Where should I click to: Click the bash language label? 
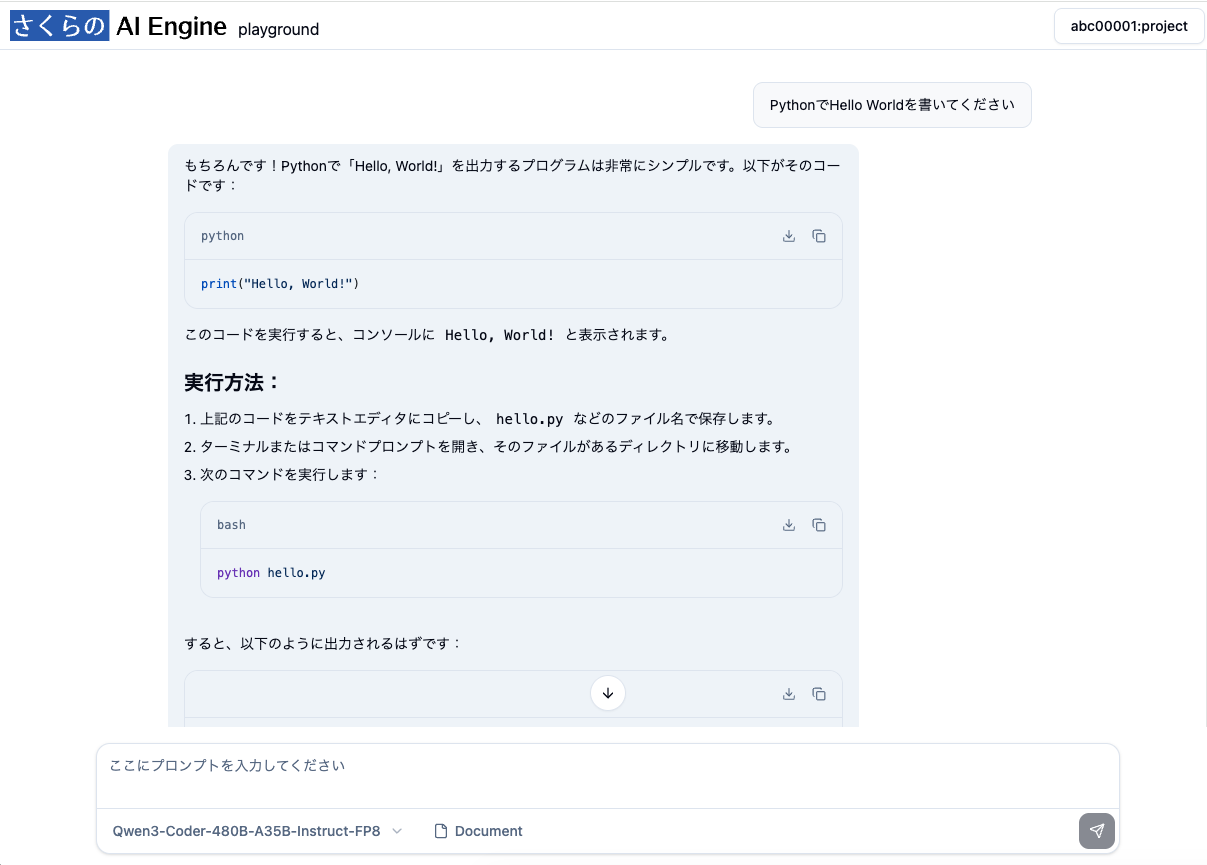coord(231,525)
